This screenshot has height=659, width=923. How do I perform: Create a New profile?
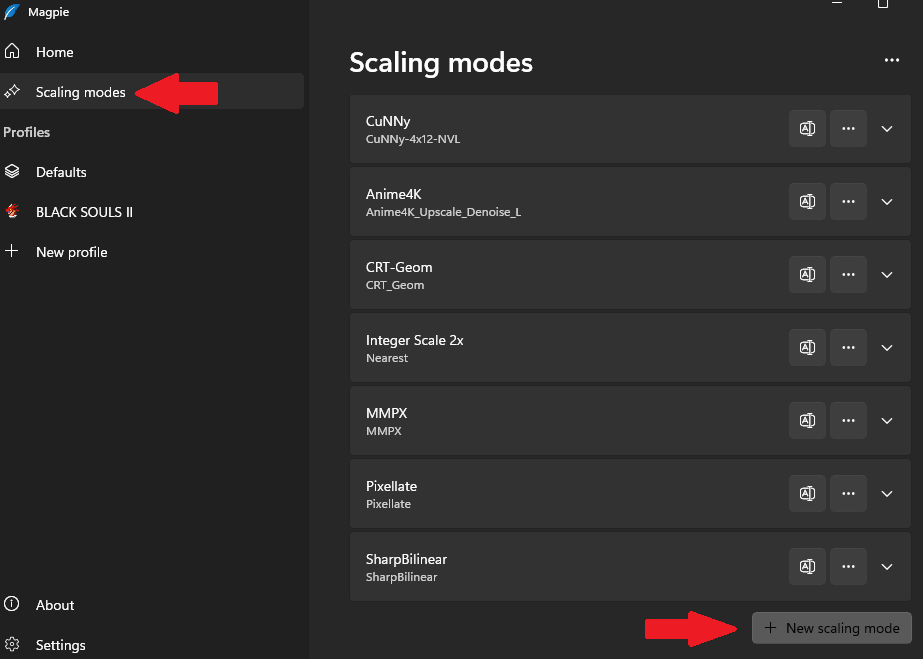click(x=71, y=252)
